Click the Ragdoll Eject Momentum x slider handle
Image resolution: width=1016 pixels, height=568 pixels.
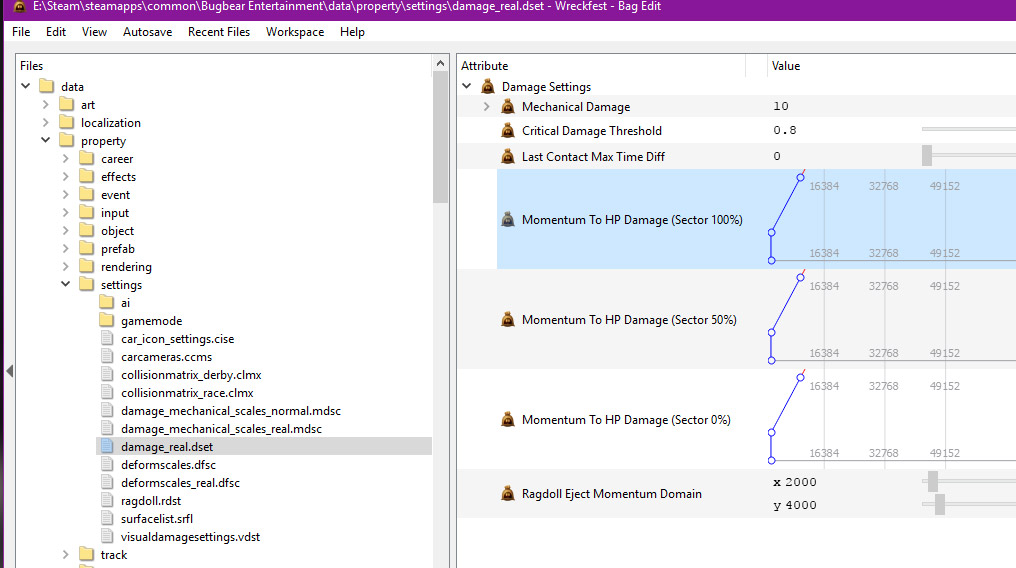coord(933,481)
